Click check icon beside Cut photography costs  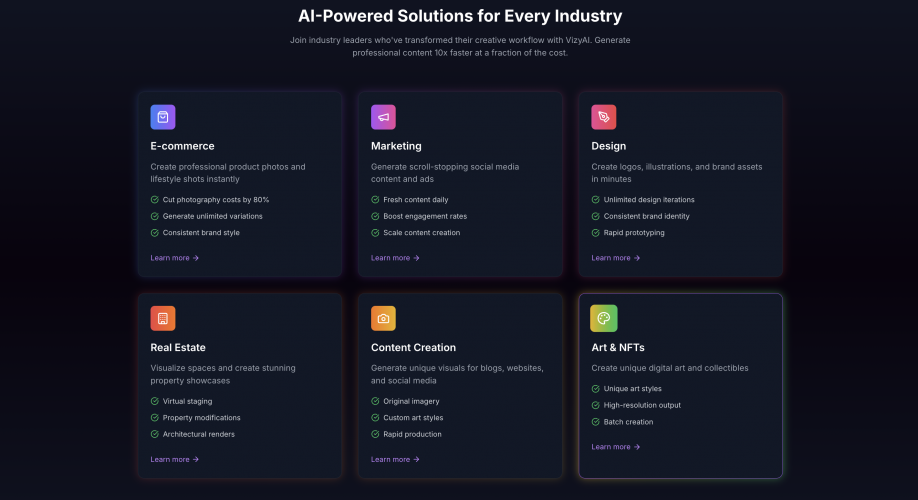155,200
